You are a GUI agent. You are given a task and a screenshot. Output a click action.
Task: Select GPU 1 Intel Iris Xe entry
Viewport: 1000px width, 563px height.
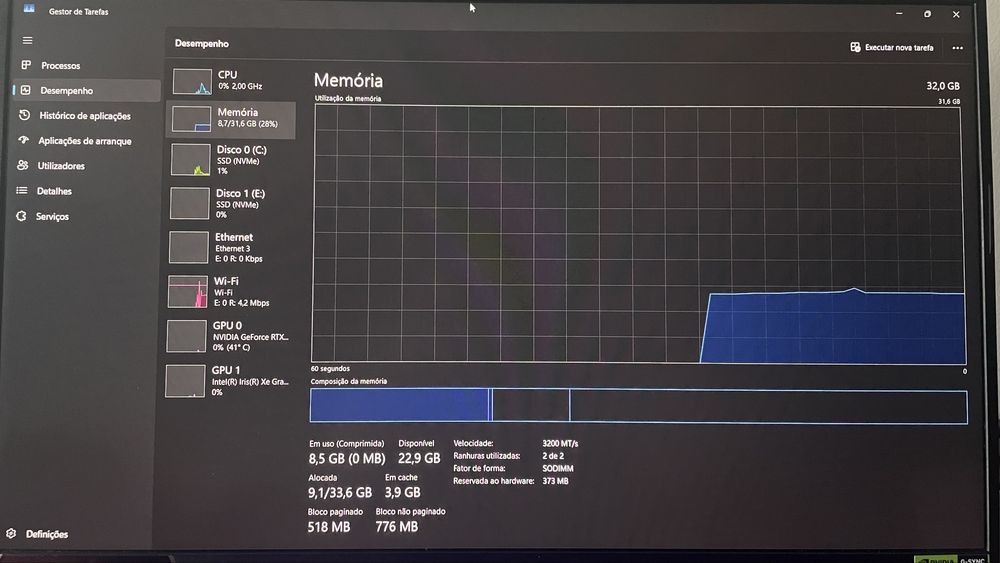click(x=228, y=380)
